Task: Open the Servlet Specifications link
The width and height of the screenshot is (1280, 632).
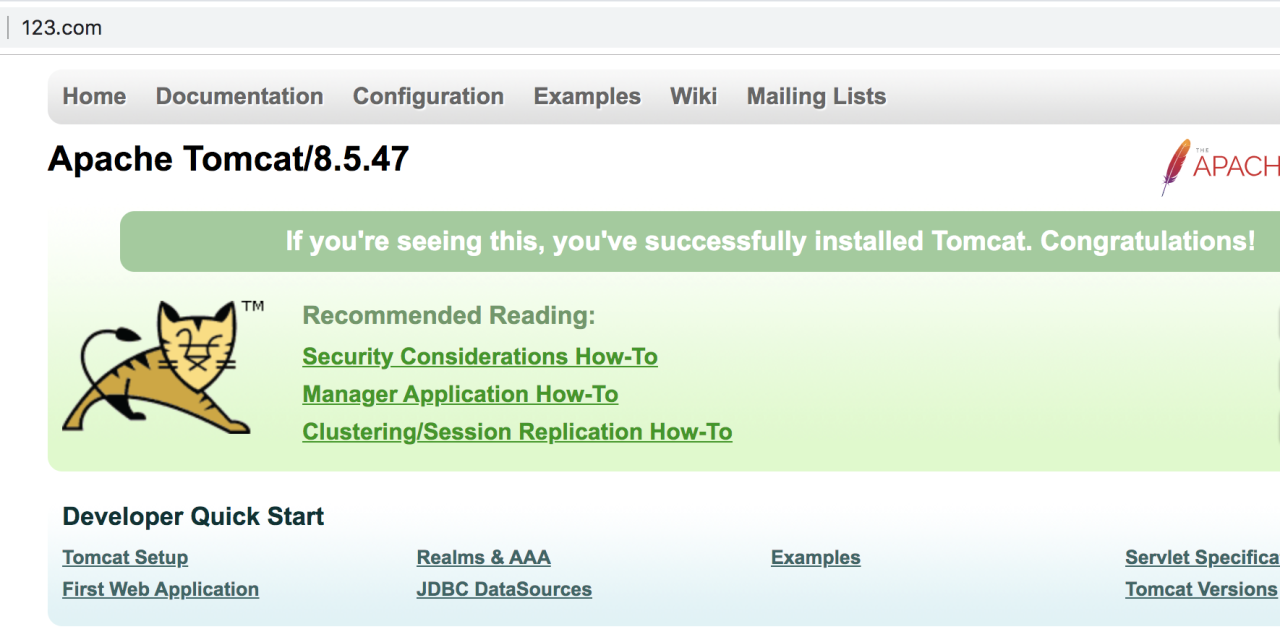Action: pos(1202,558)
